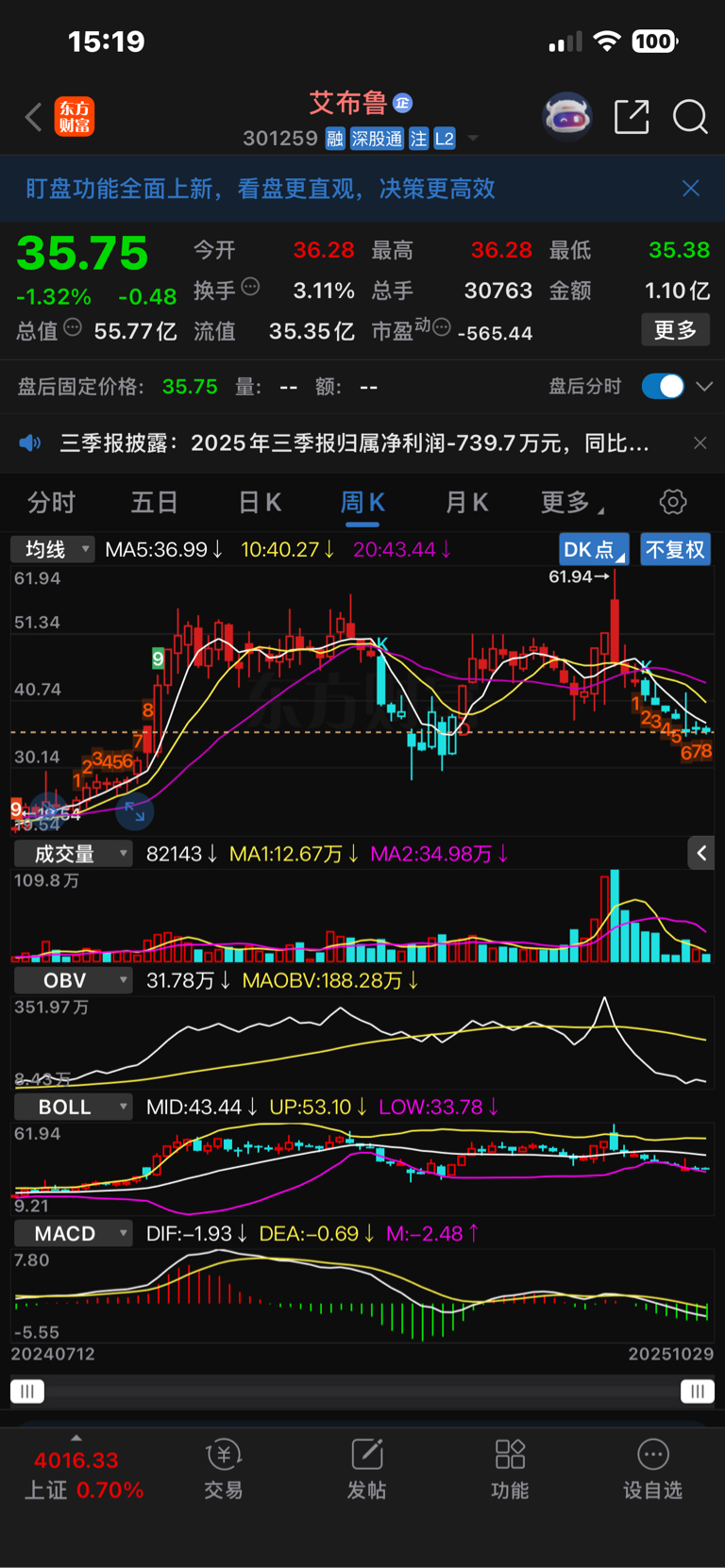Viewport: 725px width, 1568px height.
Task: Grab the right range slider handle
Action: 698,1391
